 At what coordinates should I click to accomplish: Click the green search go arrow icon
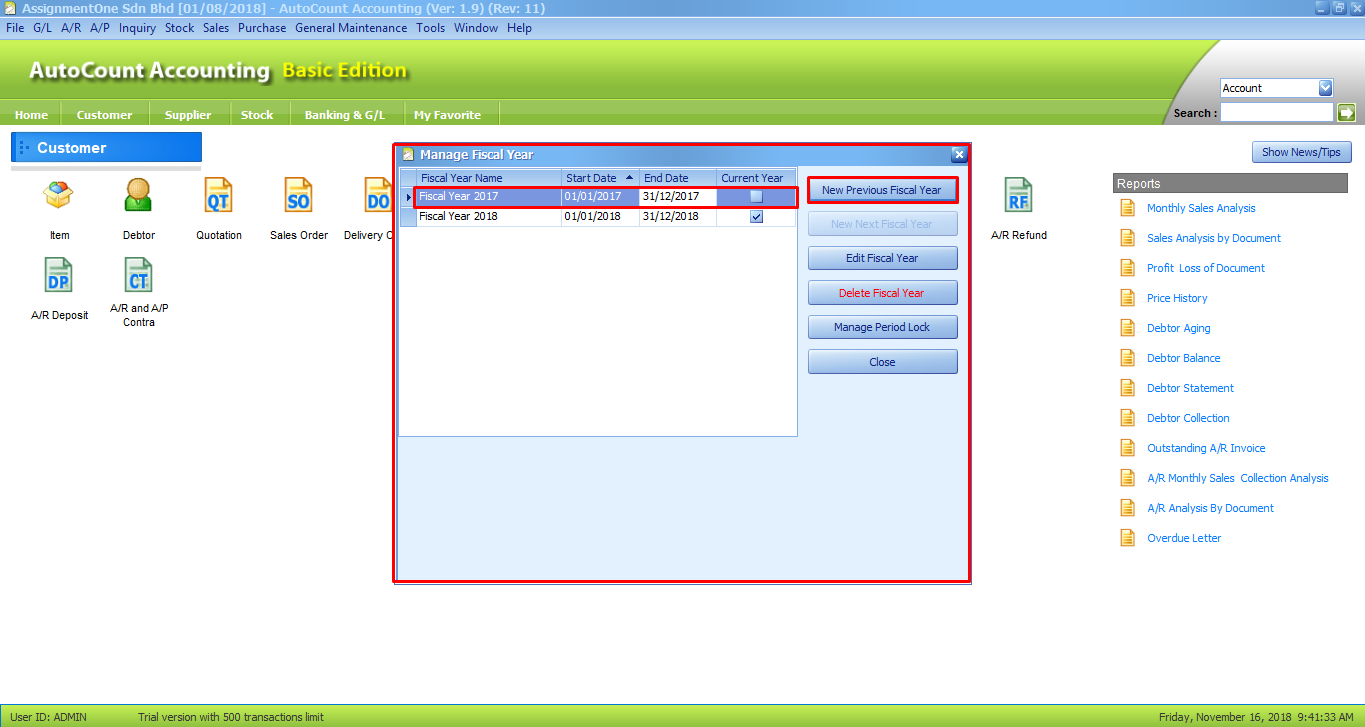(1346, 113)
